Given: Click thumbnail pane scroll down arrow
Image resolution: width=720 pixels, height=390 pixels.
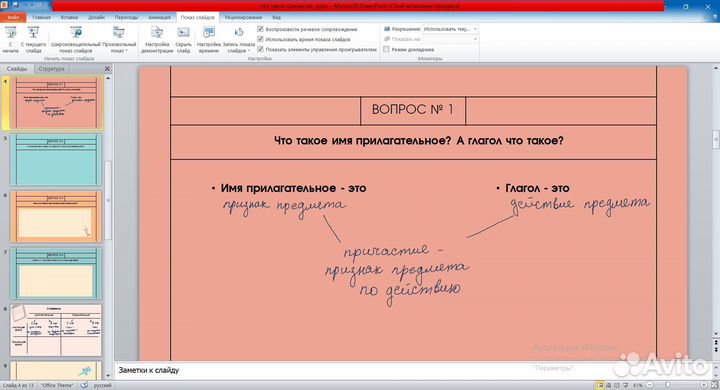Looking at the screenshot, I should (108, 376).
